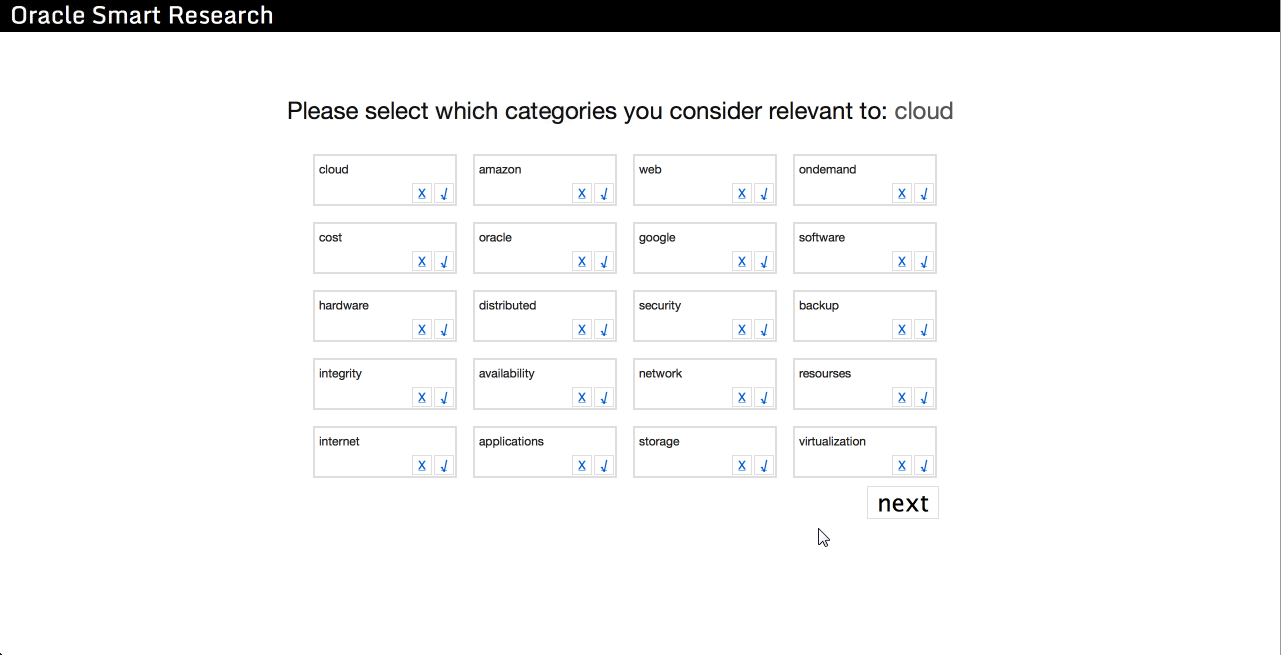This screenshot has height=655, width=1281.
Task: Reject ondemand category using its X icon
Action: [x=902, y=194]
